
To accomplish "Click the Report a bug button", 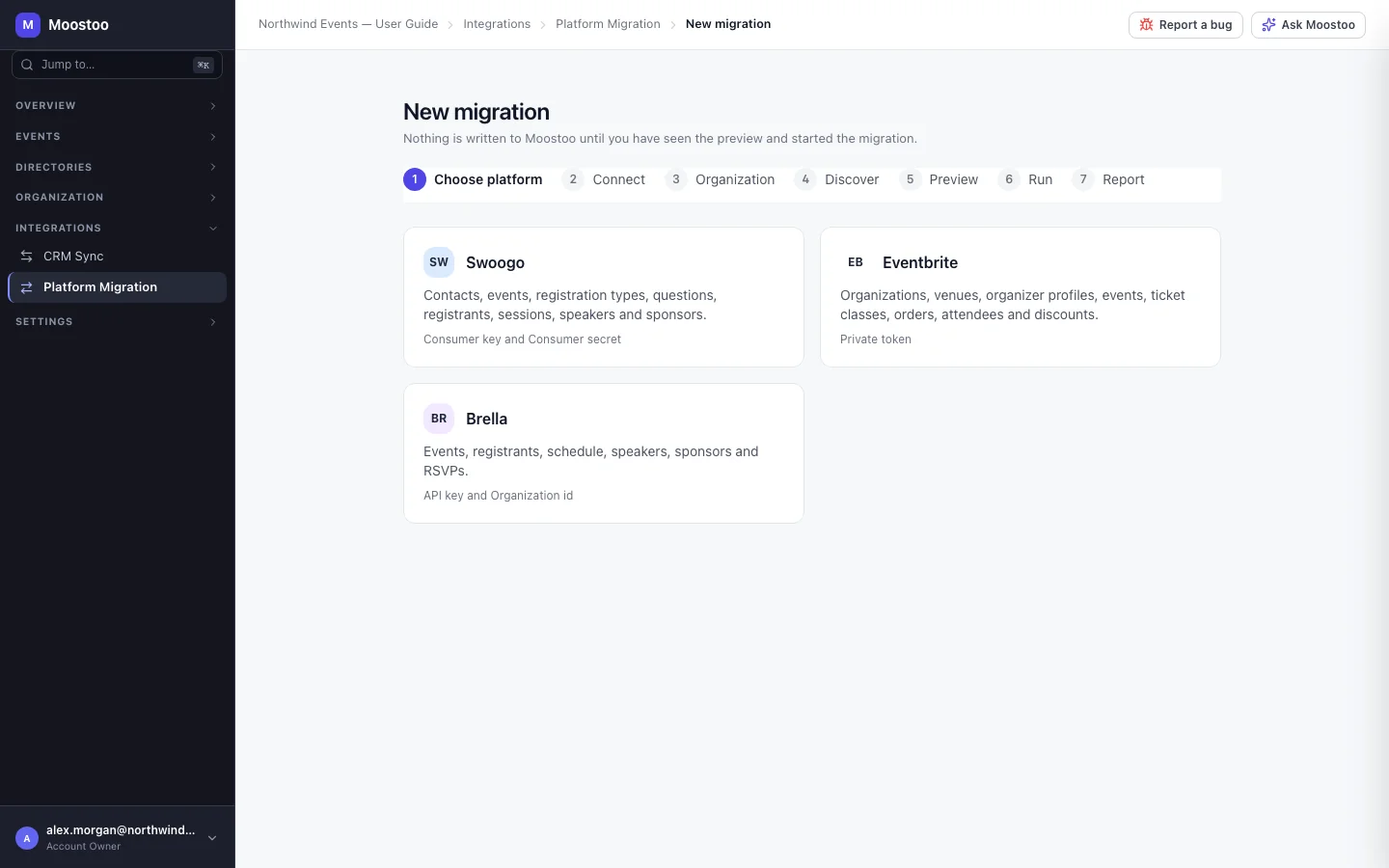I will coord(1185,25).
